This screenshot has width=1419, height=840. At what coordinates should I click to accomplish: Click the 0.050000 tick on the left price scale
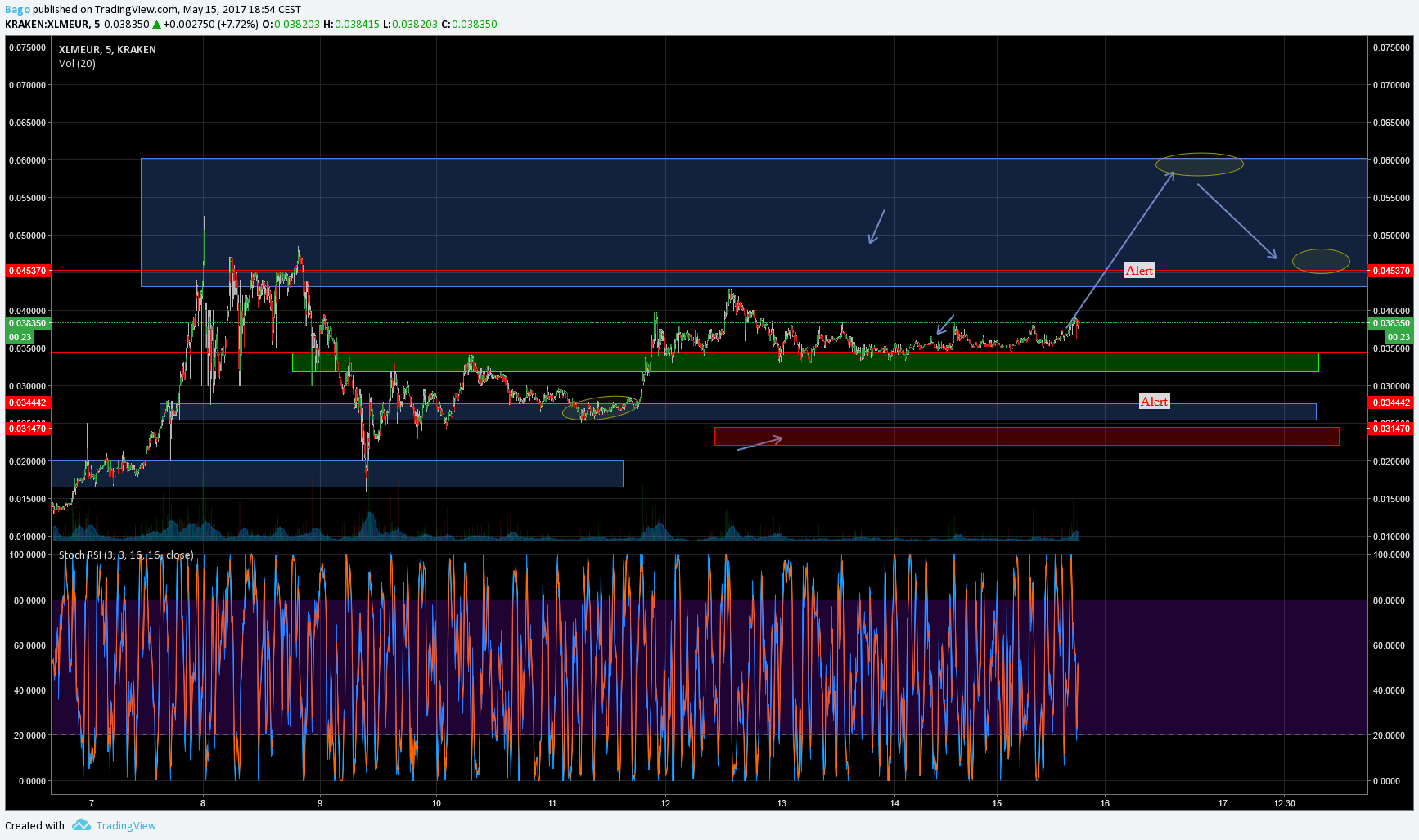point(28,236)
